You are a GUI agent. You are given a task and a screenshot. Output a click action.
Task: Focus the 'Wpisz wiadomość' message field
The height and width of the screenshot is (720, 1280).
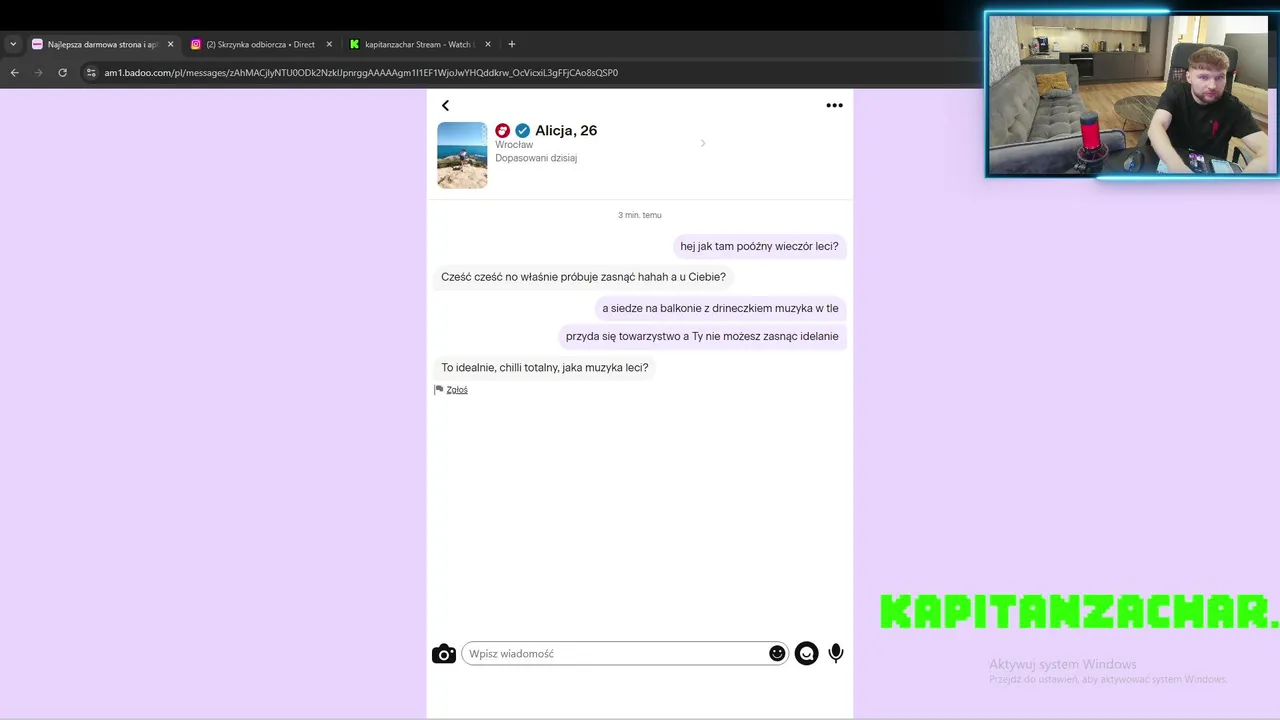pos(625,654)
